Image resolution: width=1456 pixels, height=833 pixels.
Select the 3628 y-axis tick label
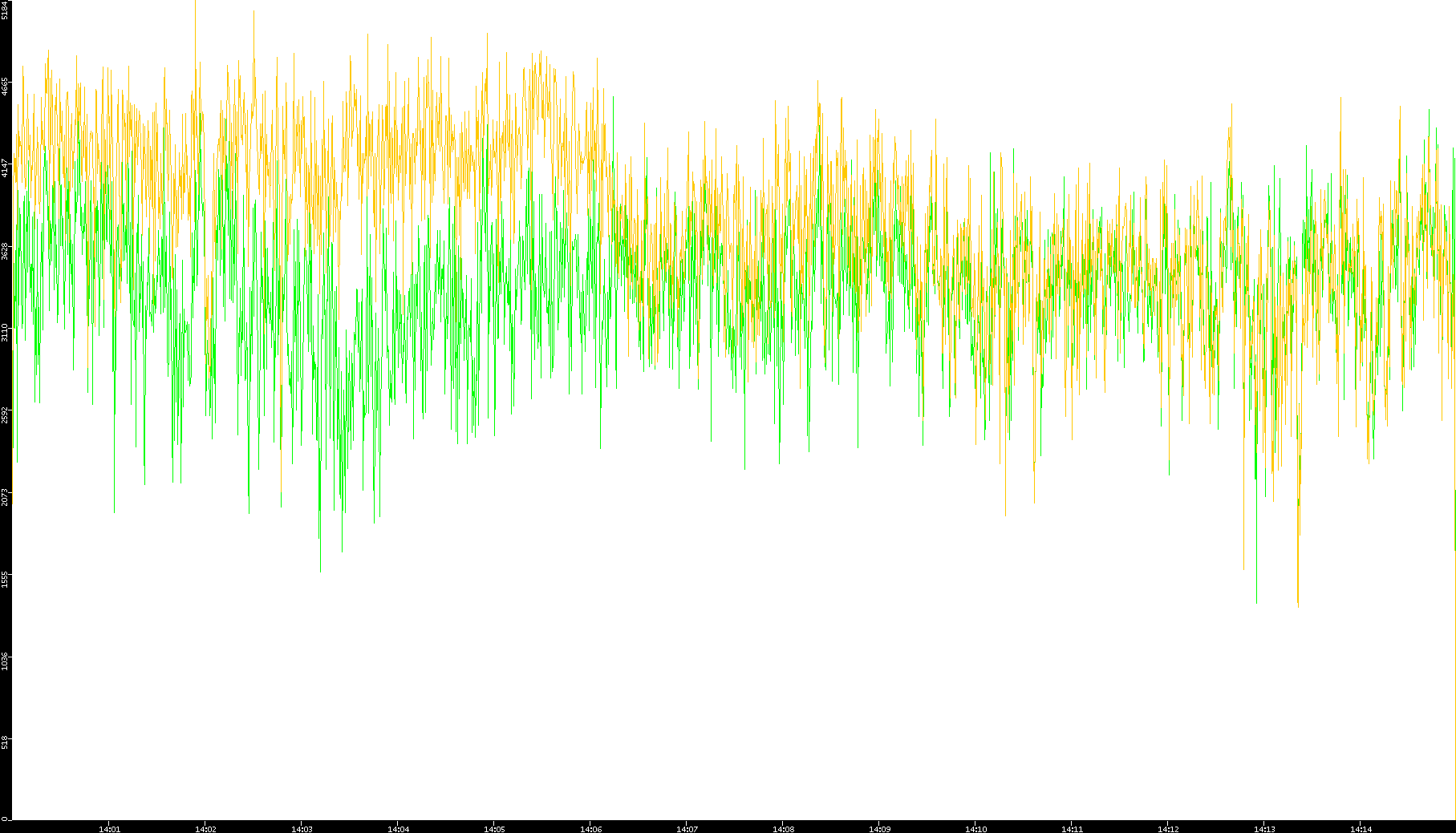(5, 251)
